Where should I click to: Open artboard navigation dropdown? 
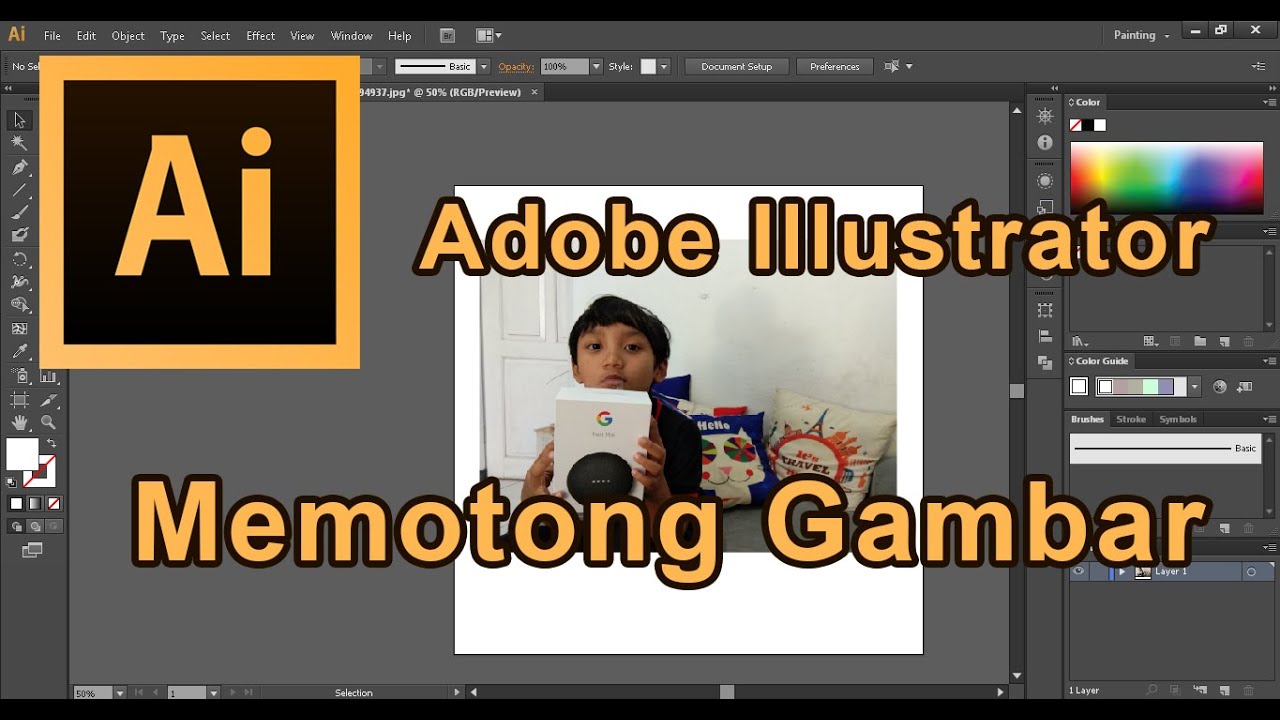[213, 692]
